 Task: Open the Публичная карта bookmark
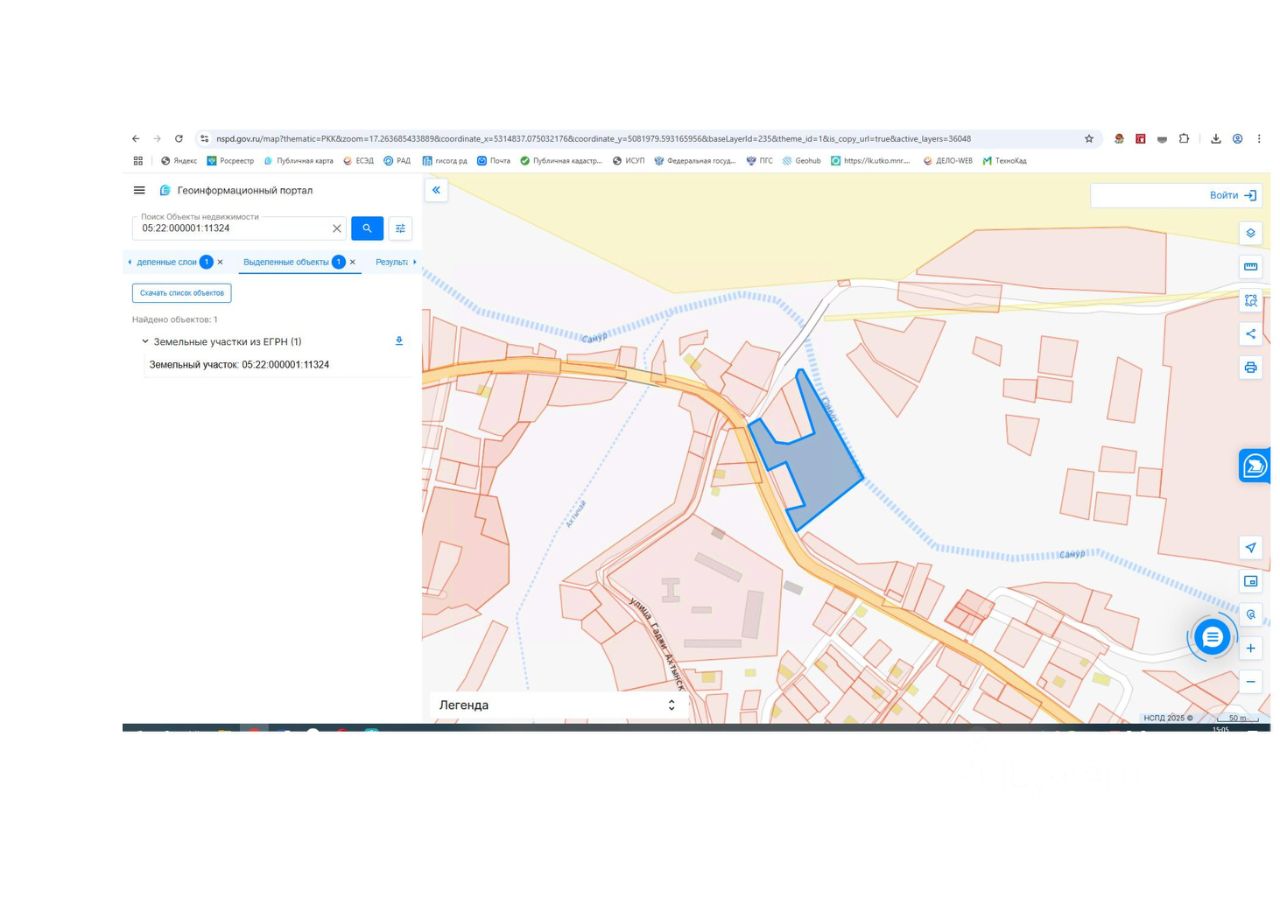click(x=298, y=160)
